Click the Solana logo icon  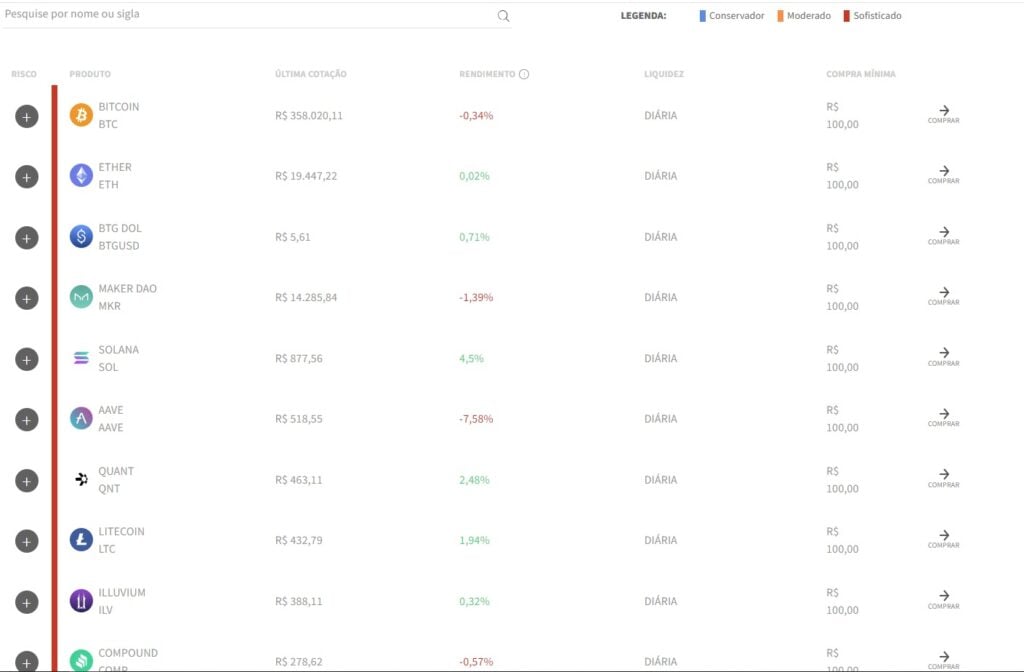coord(81,358)
